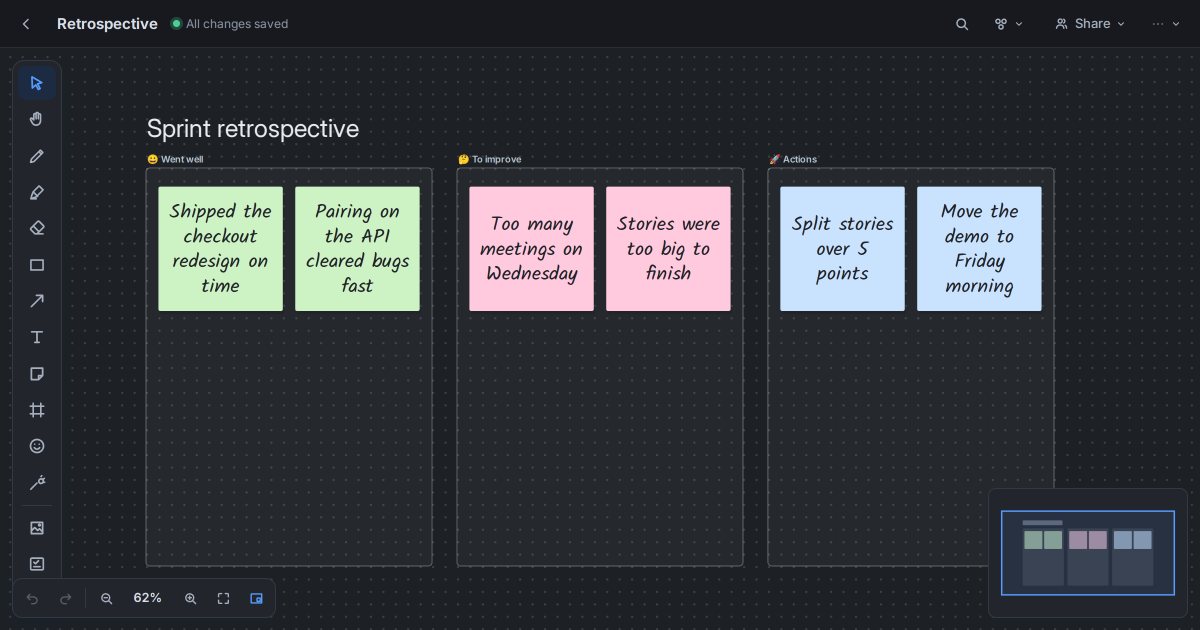The height and width of the screenshot is (630, 1200).
Task: Select the pen drawing tool
Action: coord(37,156)
